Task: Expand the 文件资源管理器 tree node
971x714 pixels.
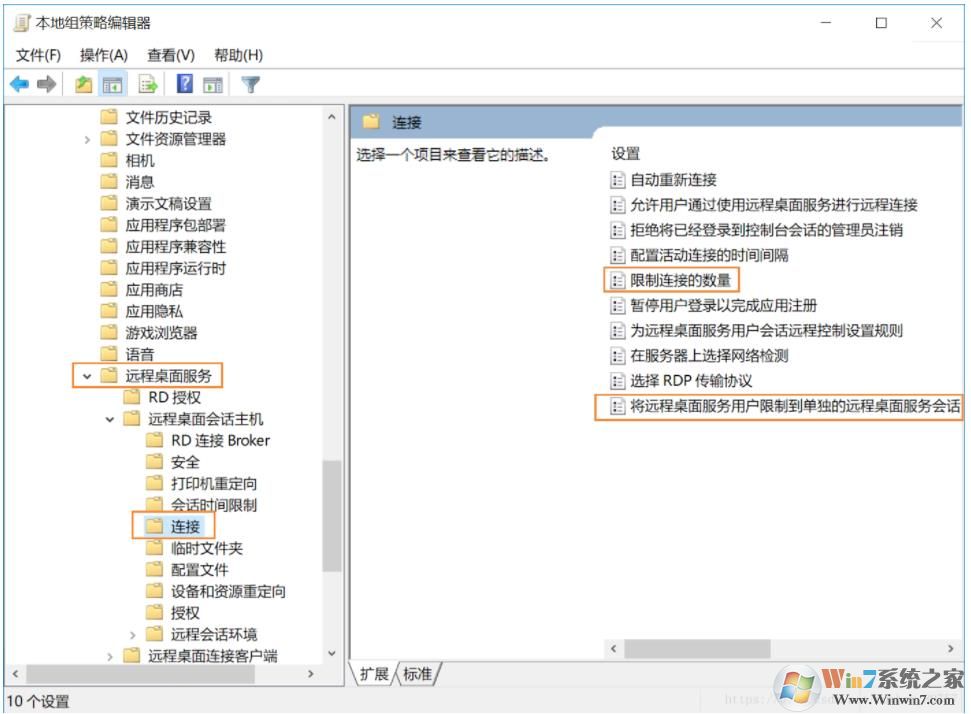Action: click(87, 137)
